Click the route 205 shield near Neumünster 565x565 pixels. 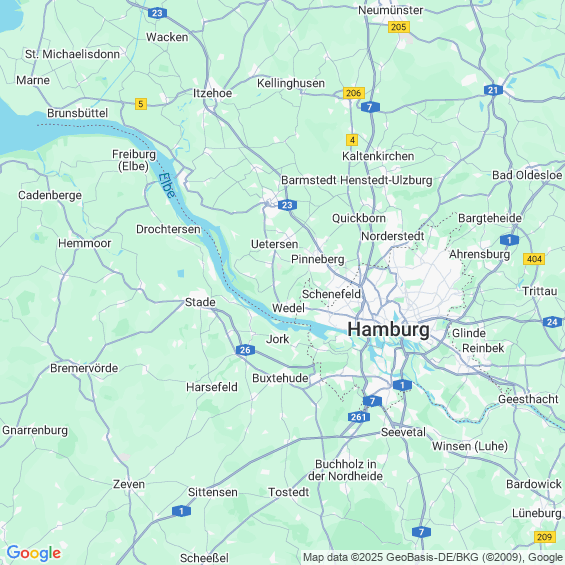pos(399,27)
